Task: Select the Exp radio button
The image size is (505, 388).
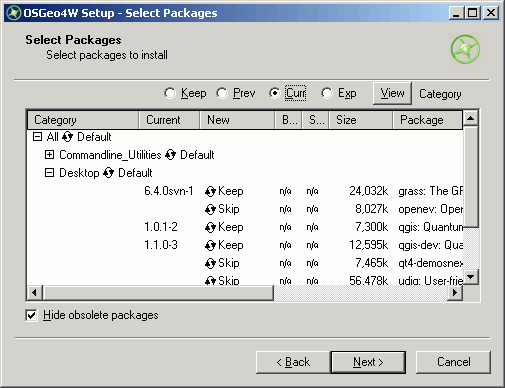Action: pyautogui.click(x=327, y=93)
